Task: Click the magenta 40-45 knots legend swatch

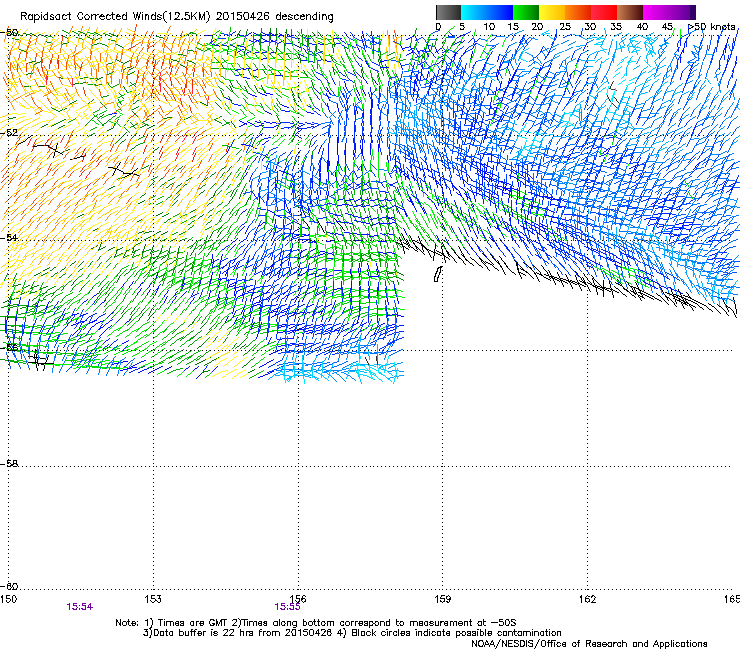Action: 656,12
